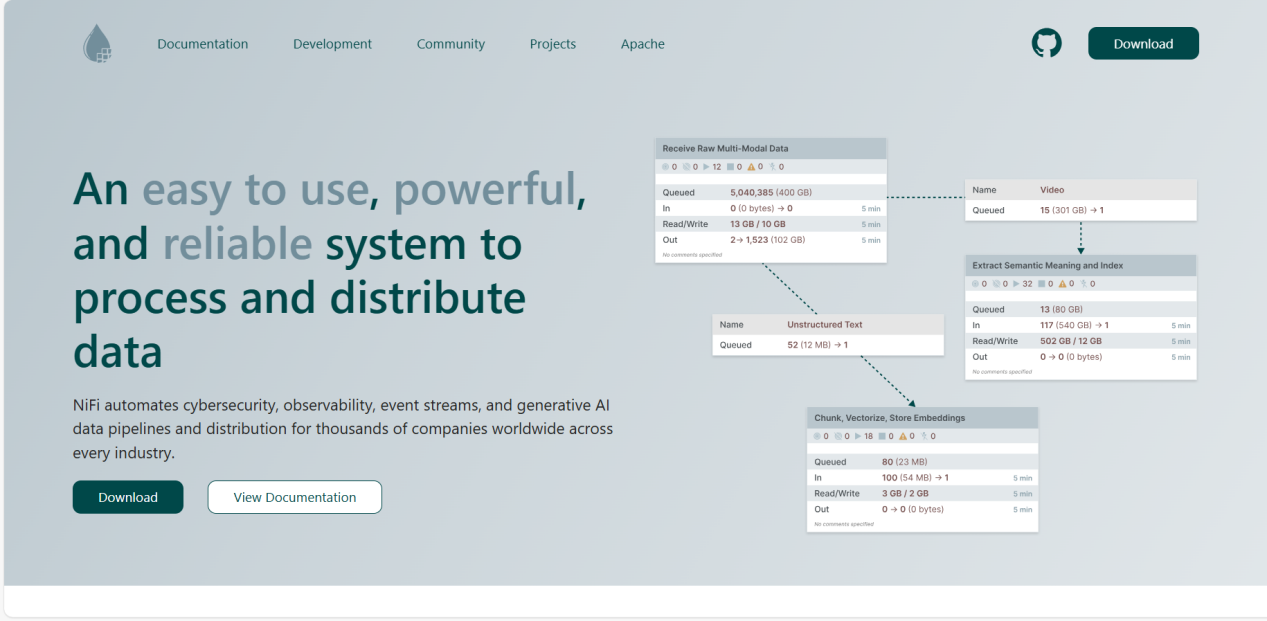Click the queued value 13 (80 GB)
The image size is (1267, 621).
click(x=1061, y=309)
